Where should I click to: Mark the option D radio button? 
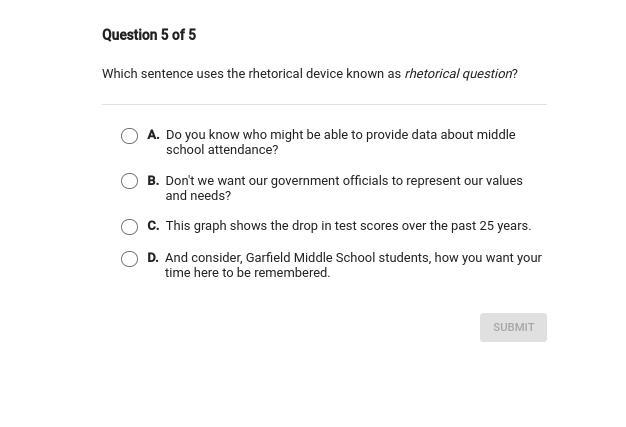129,259
